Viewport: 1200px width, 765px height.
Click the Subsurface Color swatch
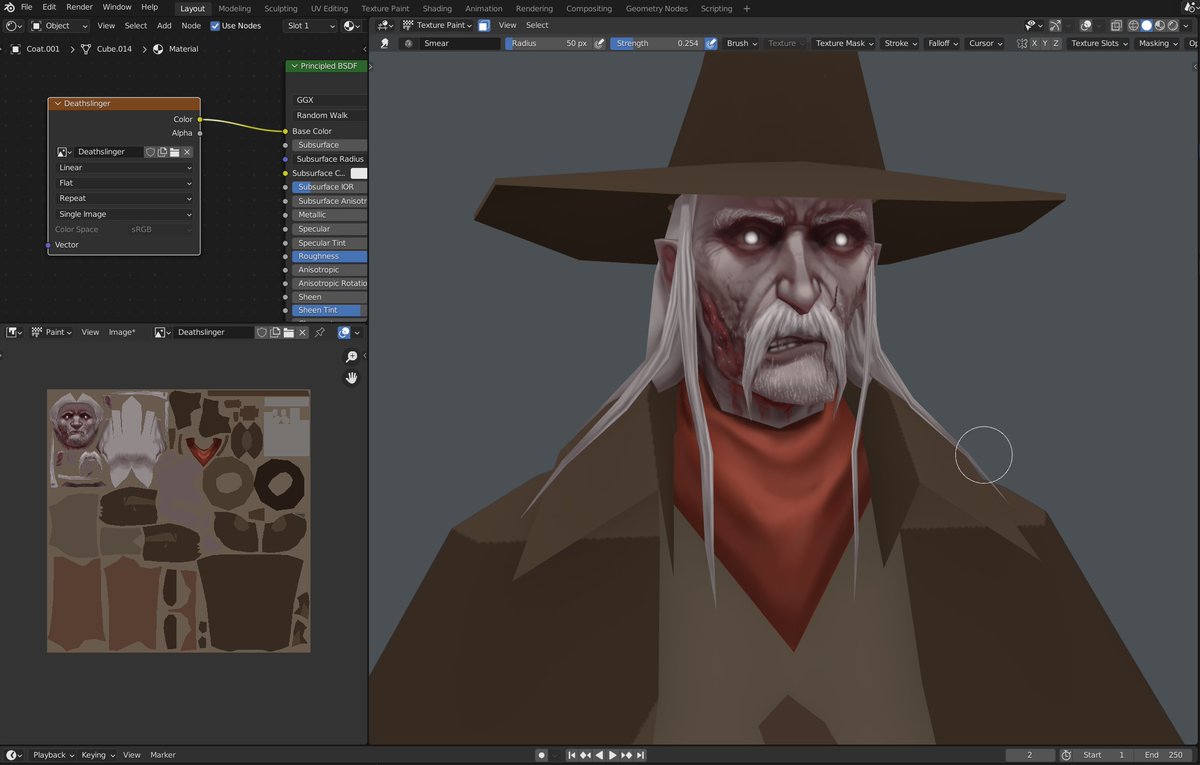pyautogui.click(x=359, y=173)
